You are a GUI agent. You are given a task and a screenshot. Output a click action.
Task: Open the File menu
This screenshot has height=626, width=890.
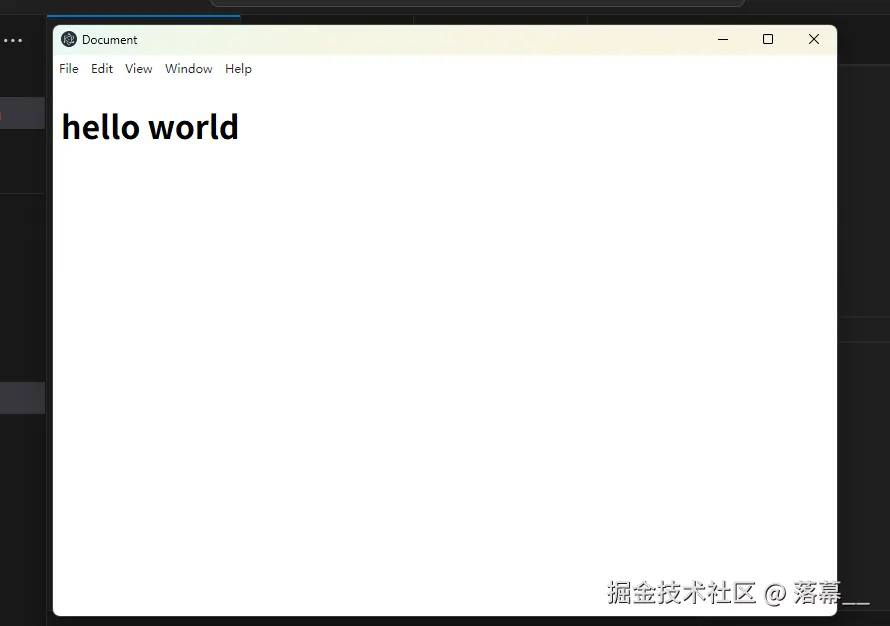(x=68, y=68)
